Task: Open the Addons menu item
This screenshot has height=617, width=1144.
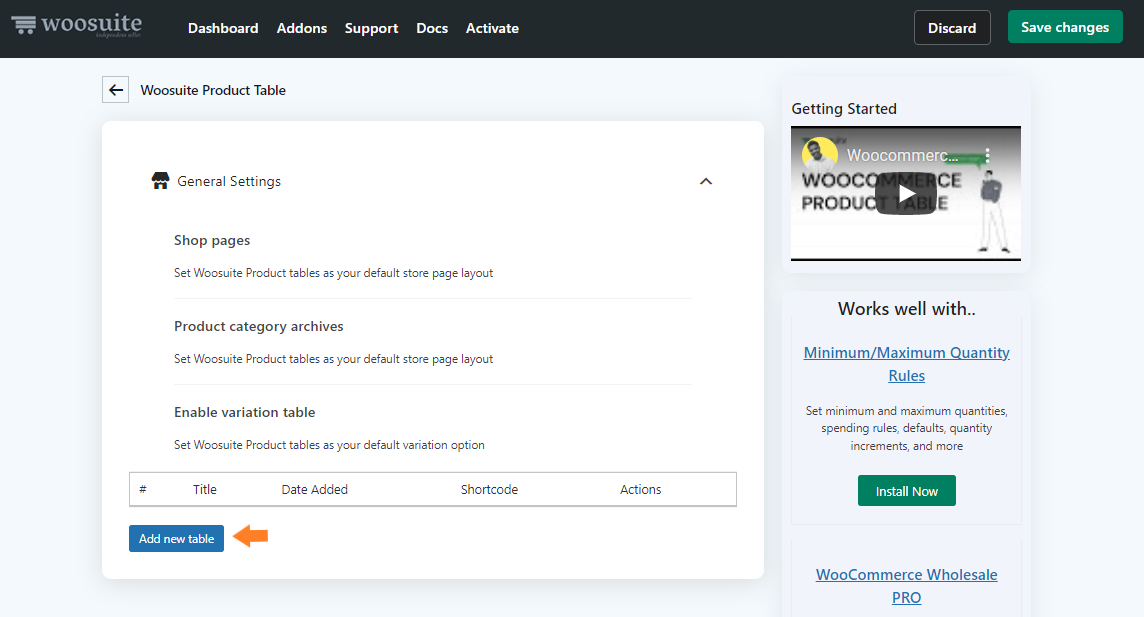Action: tap(301, 28)
